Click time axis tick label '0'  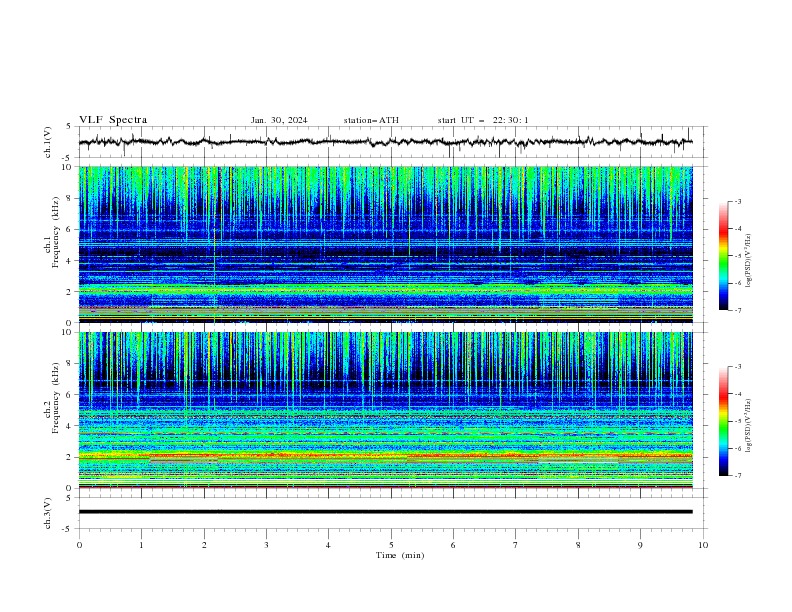(x=79, y=545)
